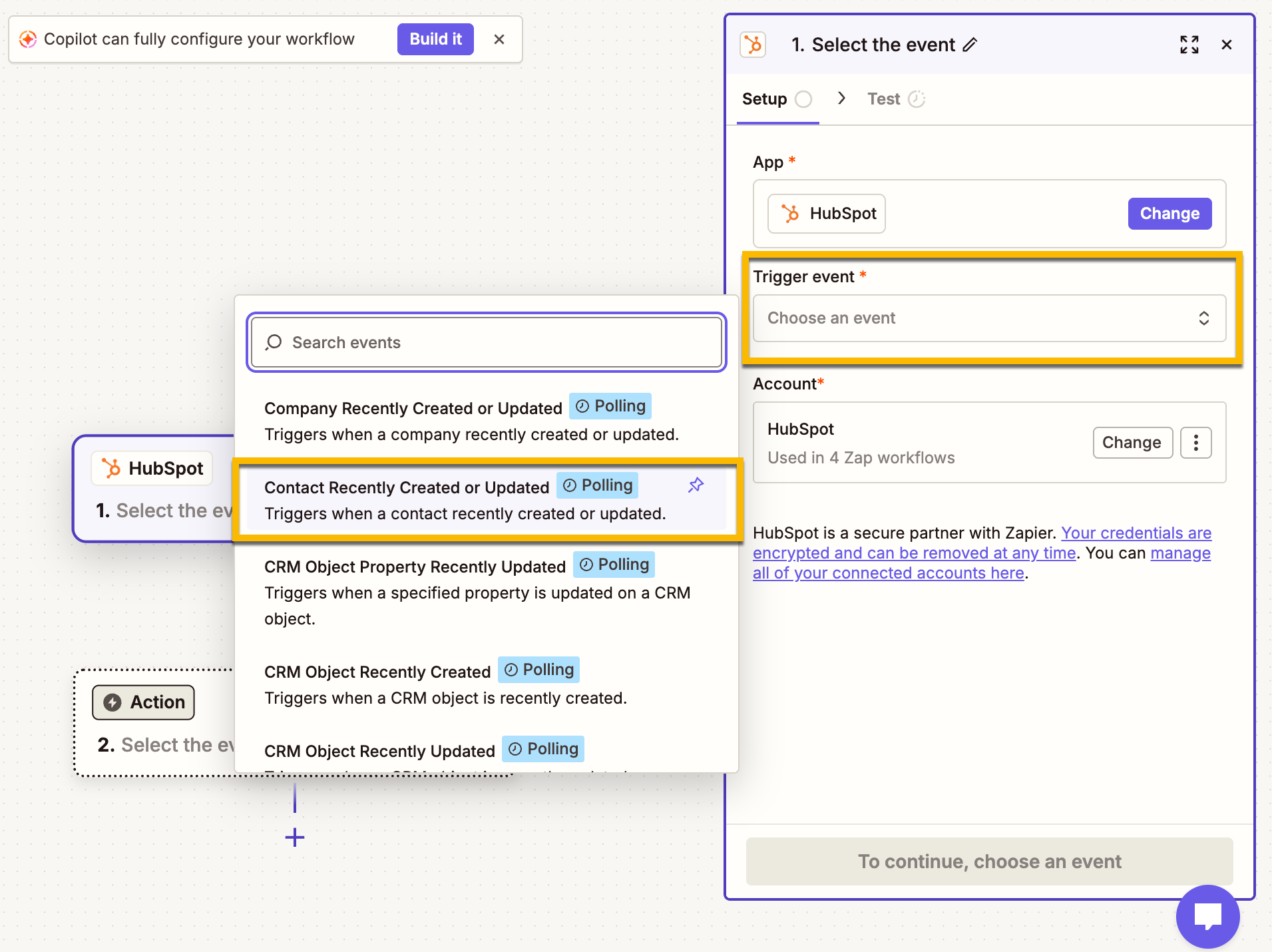Click the HubSpot app chip
This screenshot has width=1272, height=952.
[827, 214]
